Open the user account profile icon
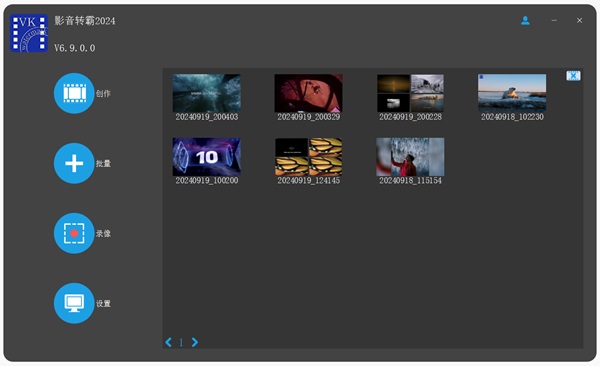Screen dimensions: 600x366 525,20
